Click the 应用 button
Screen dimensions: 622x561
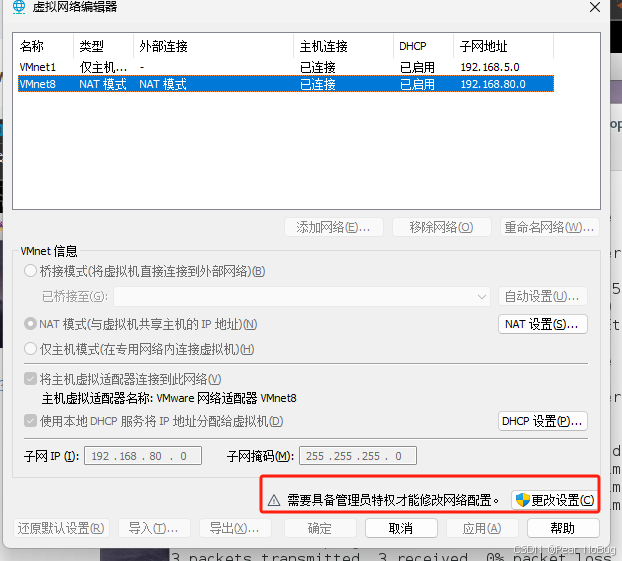point(482,528)
